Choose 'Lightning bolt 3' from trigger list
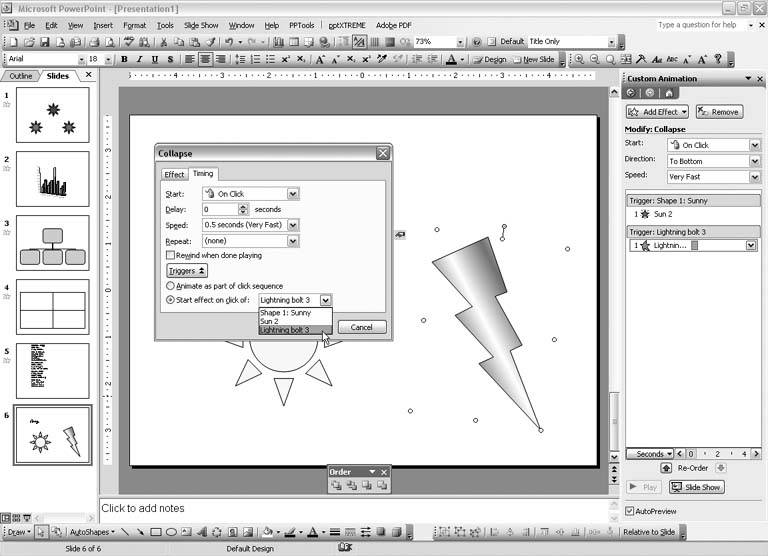The image size is (768, 556). pyautogui.click(x=295, y=330)
